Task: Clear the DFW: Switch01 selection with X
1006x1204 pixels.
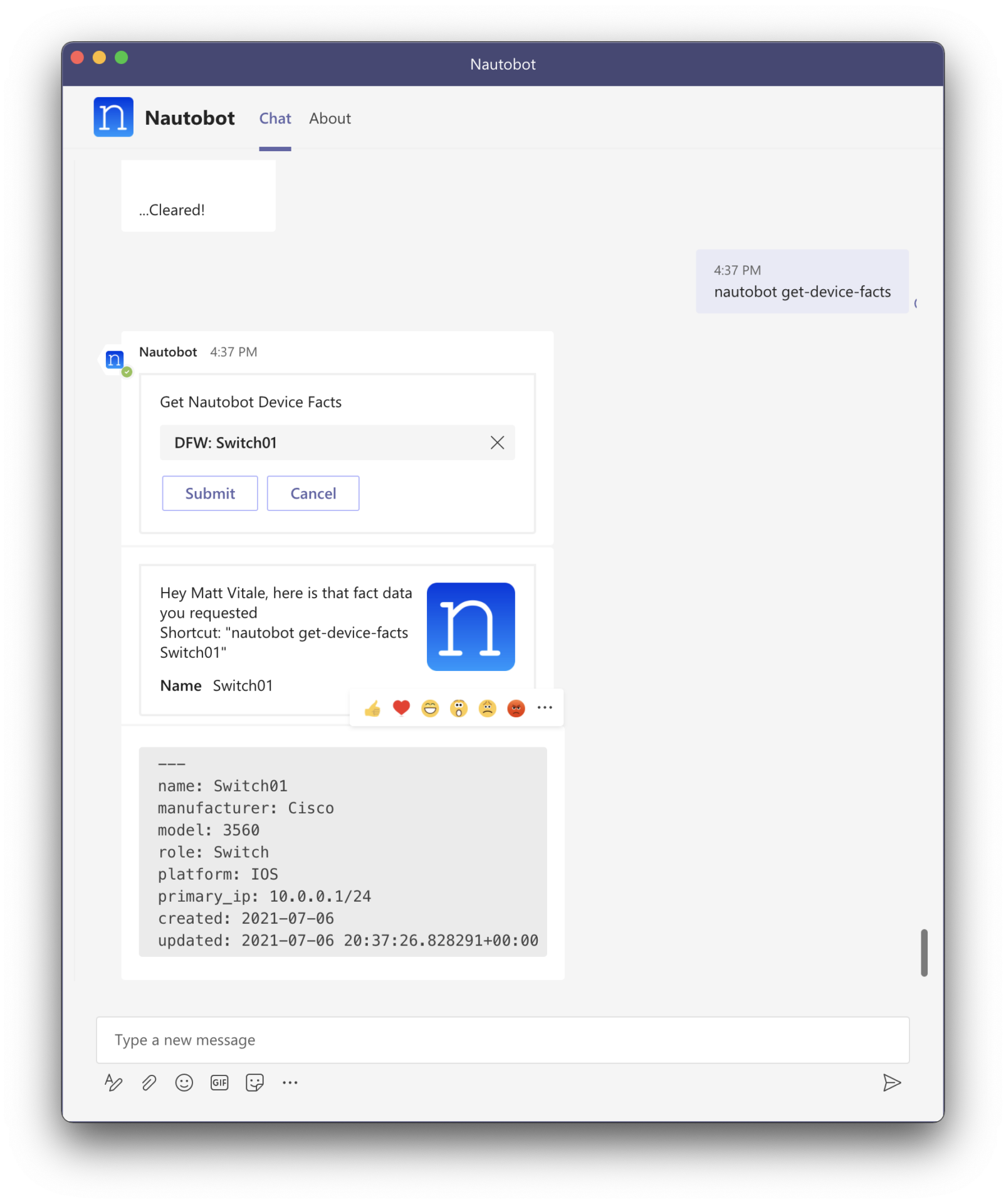Action: pos(497,443)
